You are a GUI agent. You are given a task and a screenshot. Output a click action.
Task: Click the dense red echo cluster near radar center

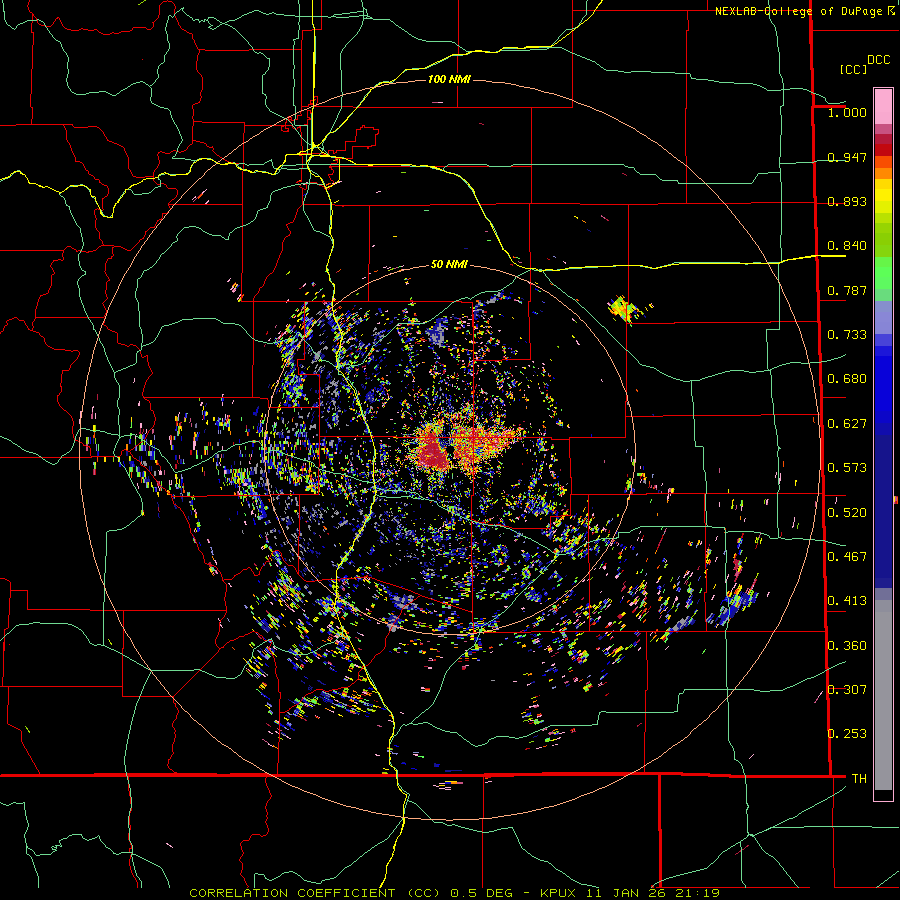(x=432, y=452)
